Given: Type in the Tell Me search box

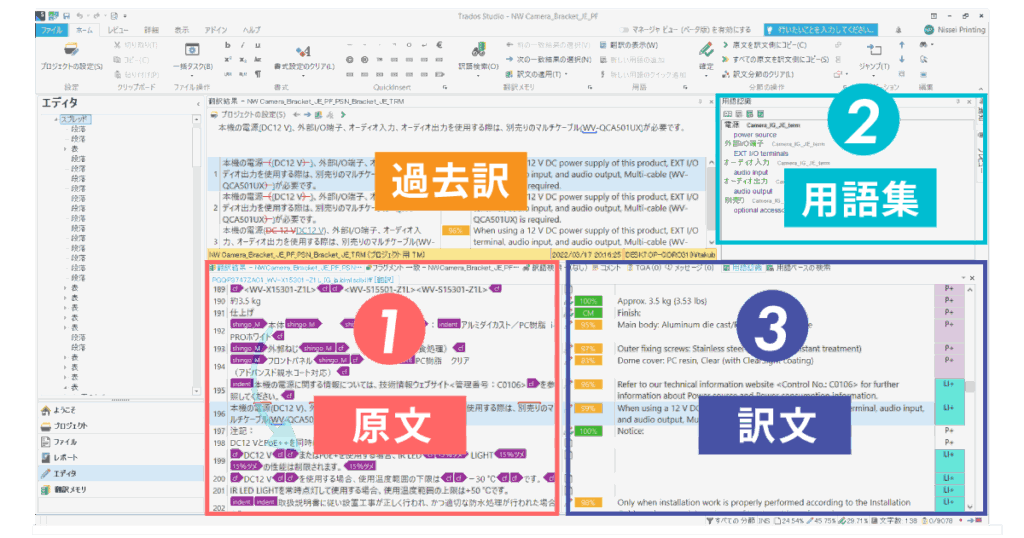Looking at the screenshot, I should tap(821, 30).
